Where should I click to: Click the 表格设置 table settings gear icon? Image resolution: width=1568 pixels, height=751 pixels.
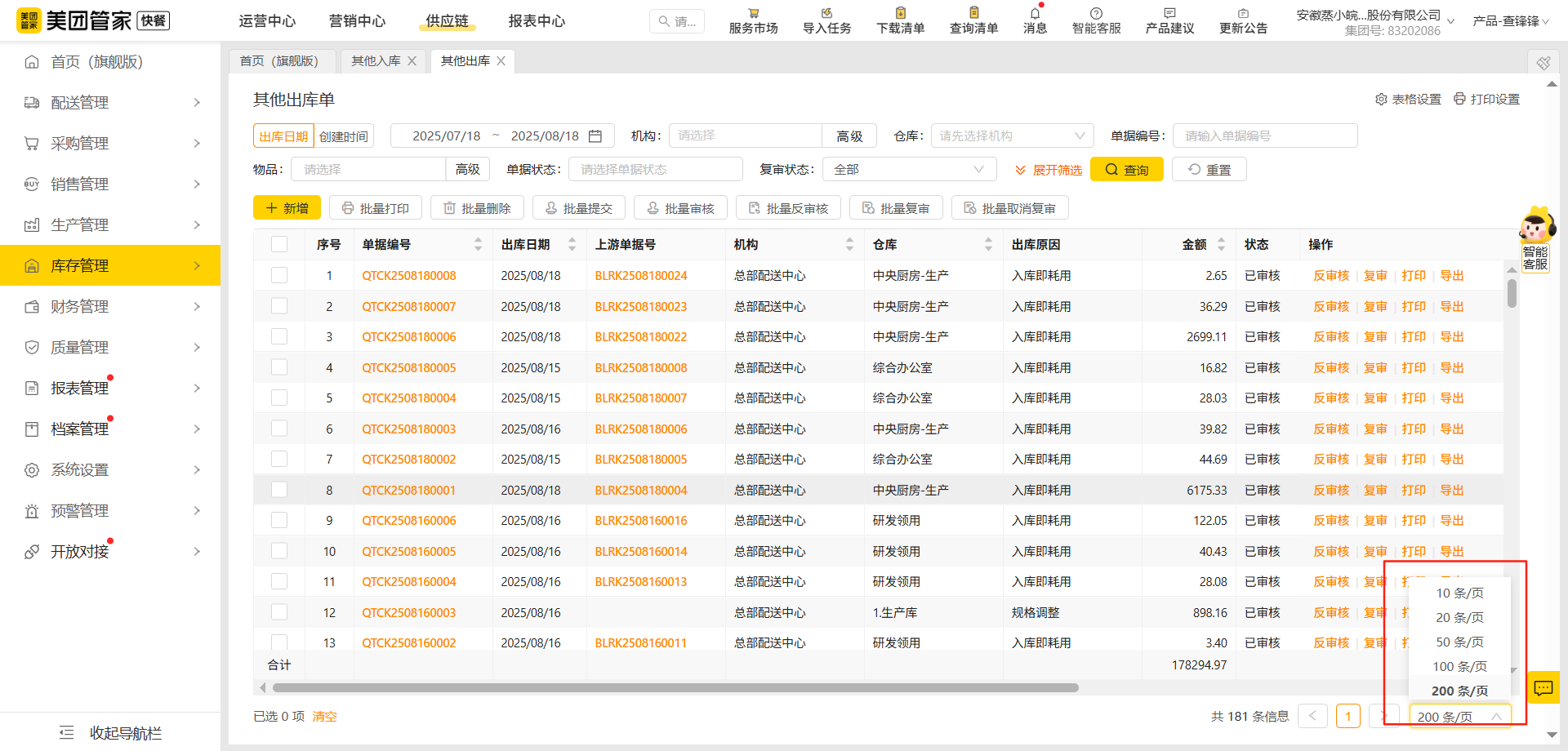click(x=1382, y=98)
